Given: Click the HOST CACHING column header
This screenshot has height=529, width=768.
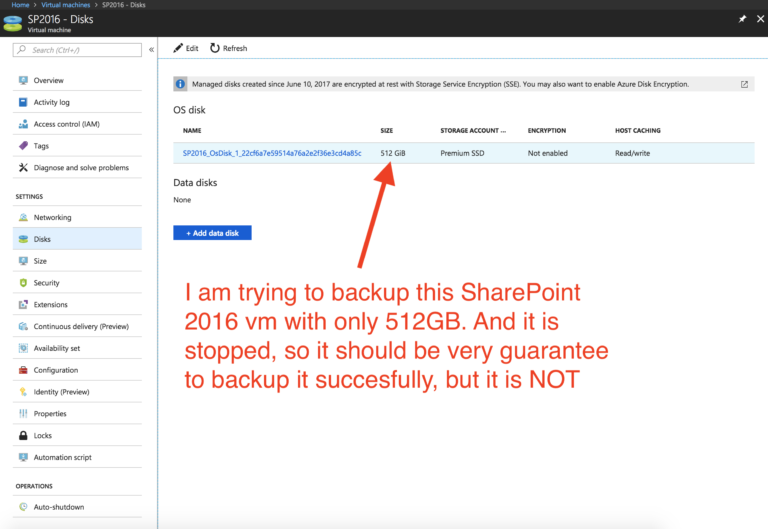Looking at the screenshot, I should (638, 130).
